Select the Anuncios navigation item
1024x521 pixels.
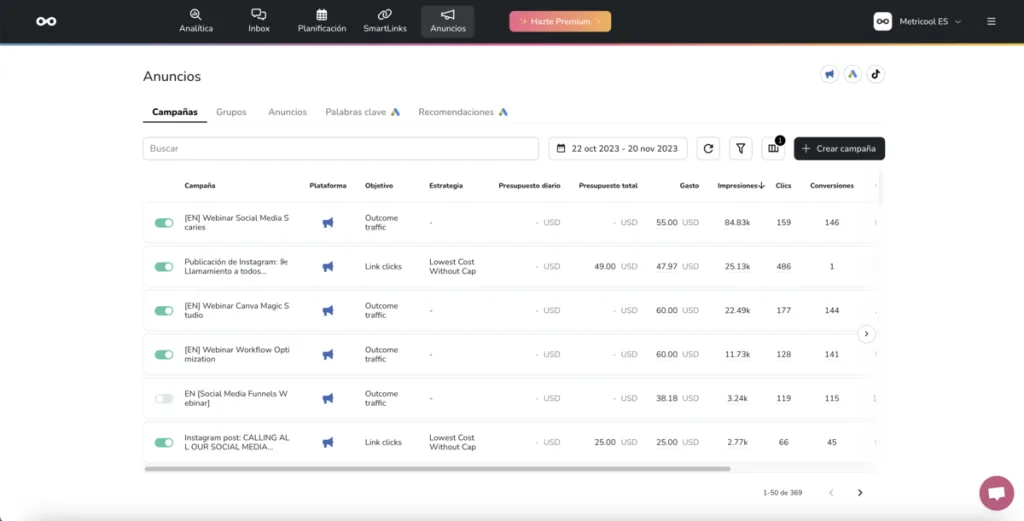pyautogui.click(x=448, y=22)
